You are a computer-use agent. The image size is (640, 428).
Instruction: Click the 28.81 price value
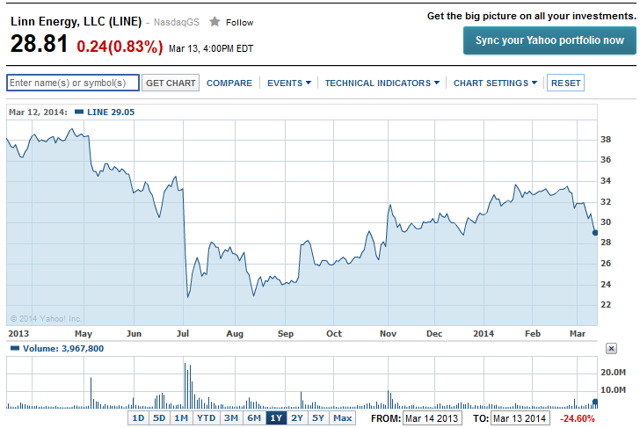tap(39, 44)
